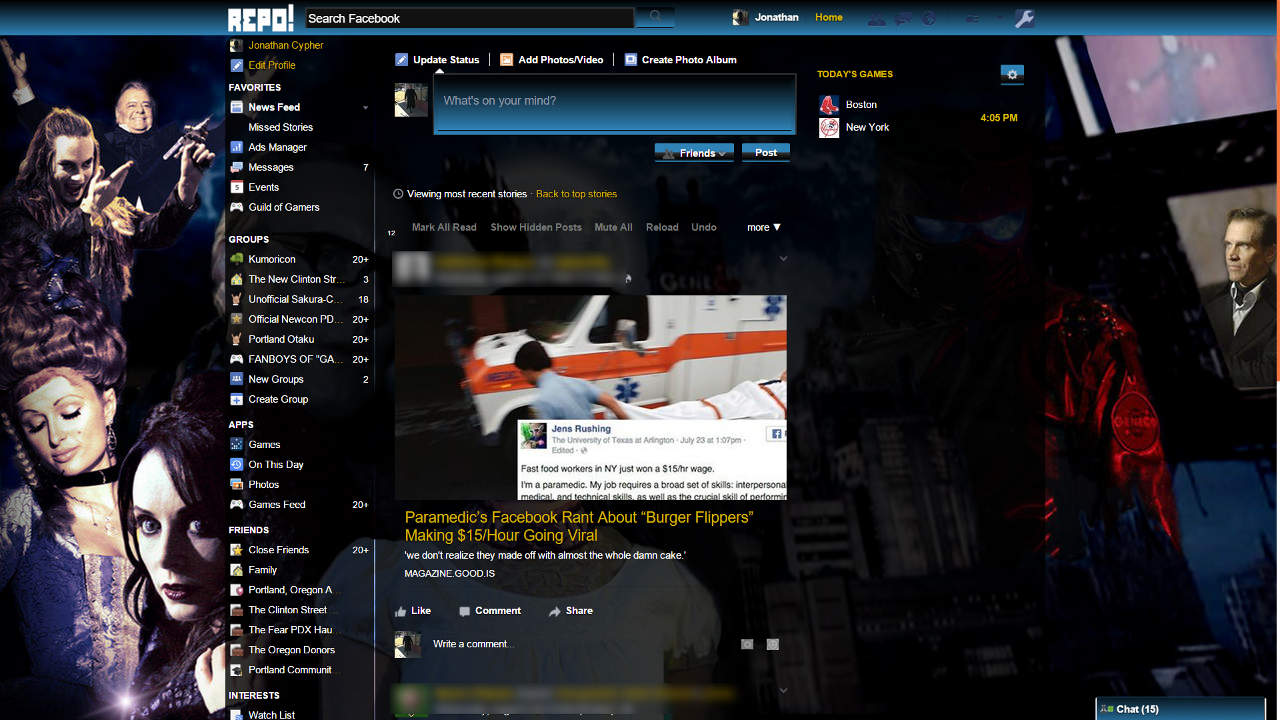Click the Create Photo Album icon
This screenshot has height=720, width=1280.
631,60
